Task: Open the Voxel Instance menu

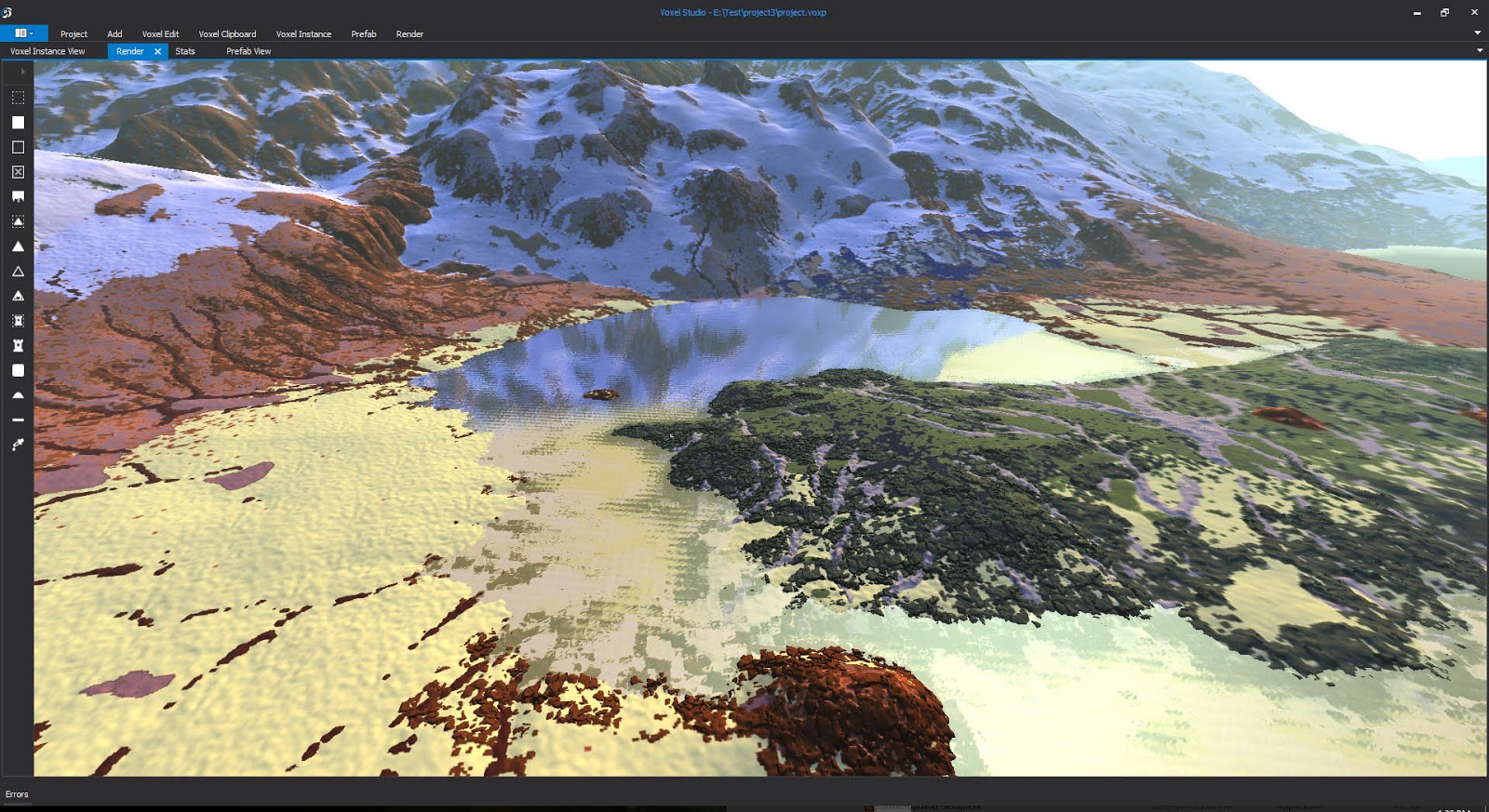Action: pos(303,33)
